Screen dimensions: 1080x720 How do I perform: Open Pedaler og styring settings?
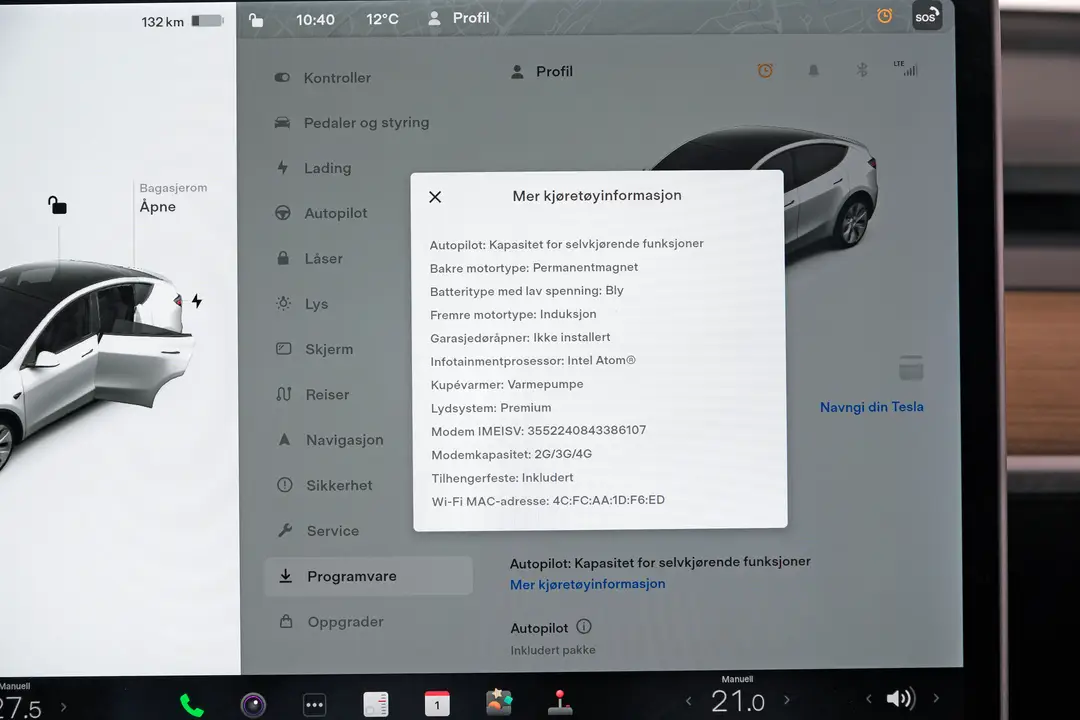pyautogui.click(x=351, y=123)
